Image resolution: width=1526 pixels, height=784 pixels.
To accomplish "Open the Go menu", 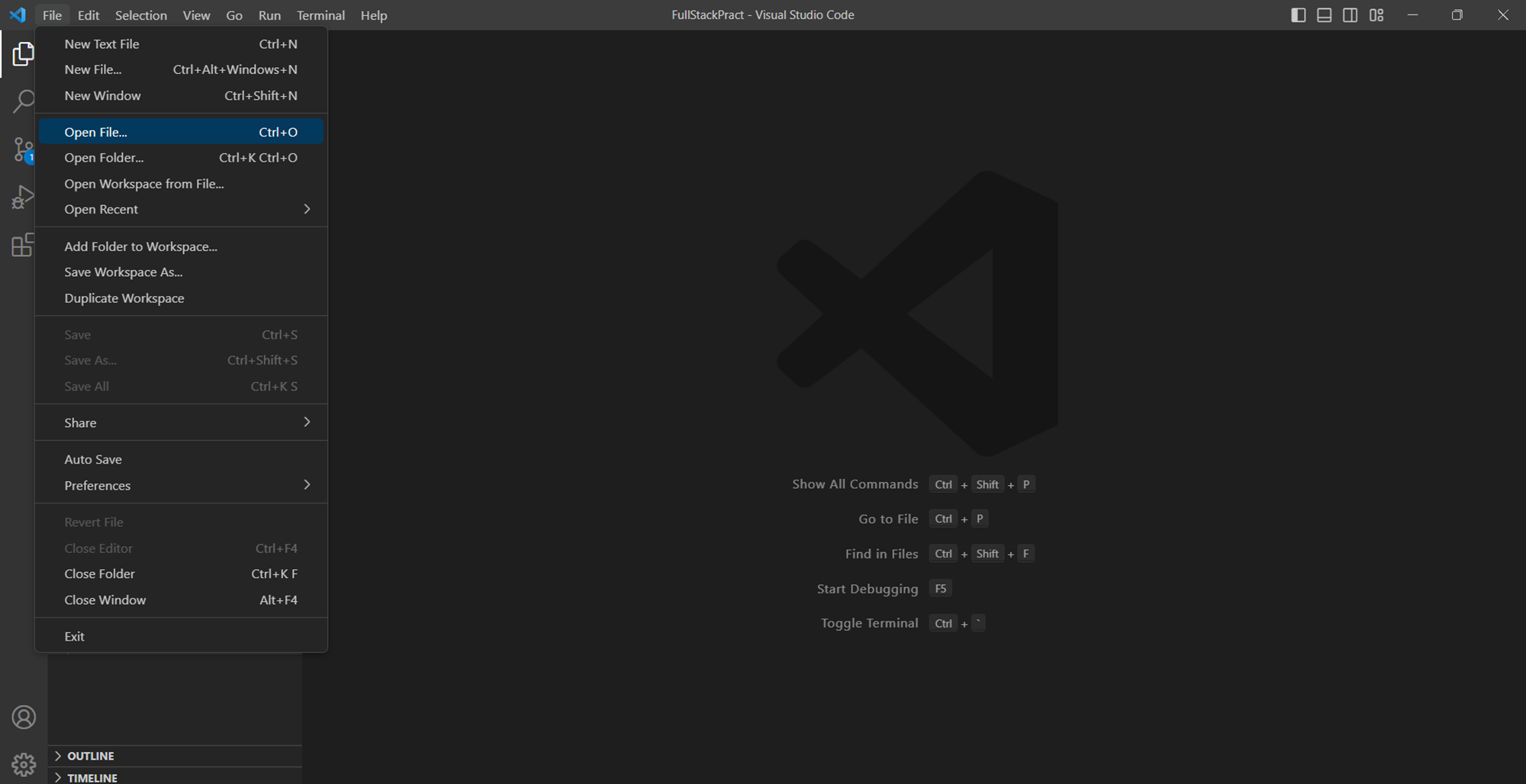I will pos(234,15).
